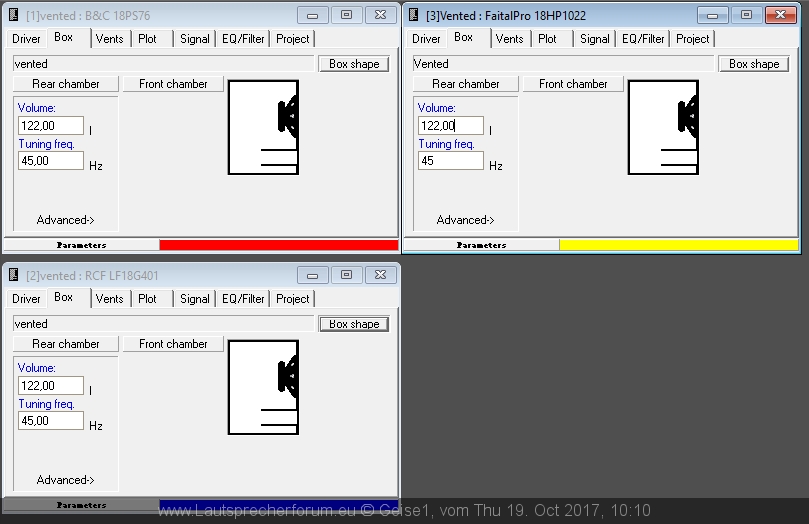Close the FaitalPro 18HP1022 window

point(780,15)
